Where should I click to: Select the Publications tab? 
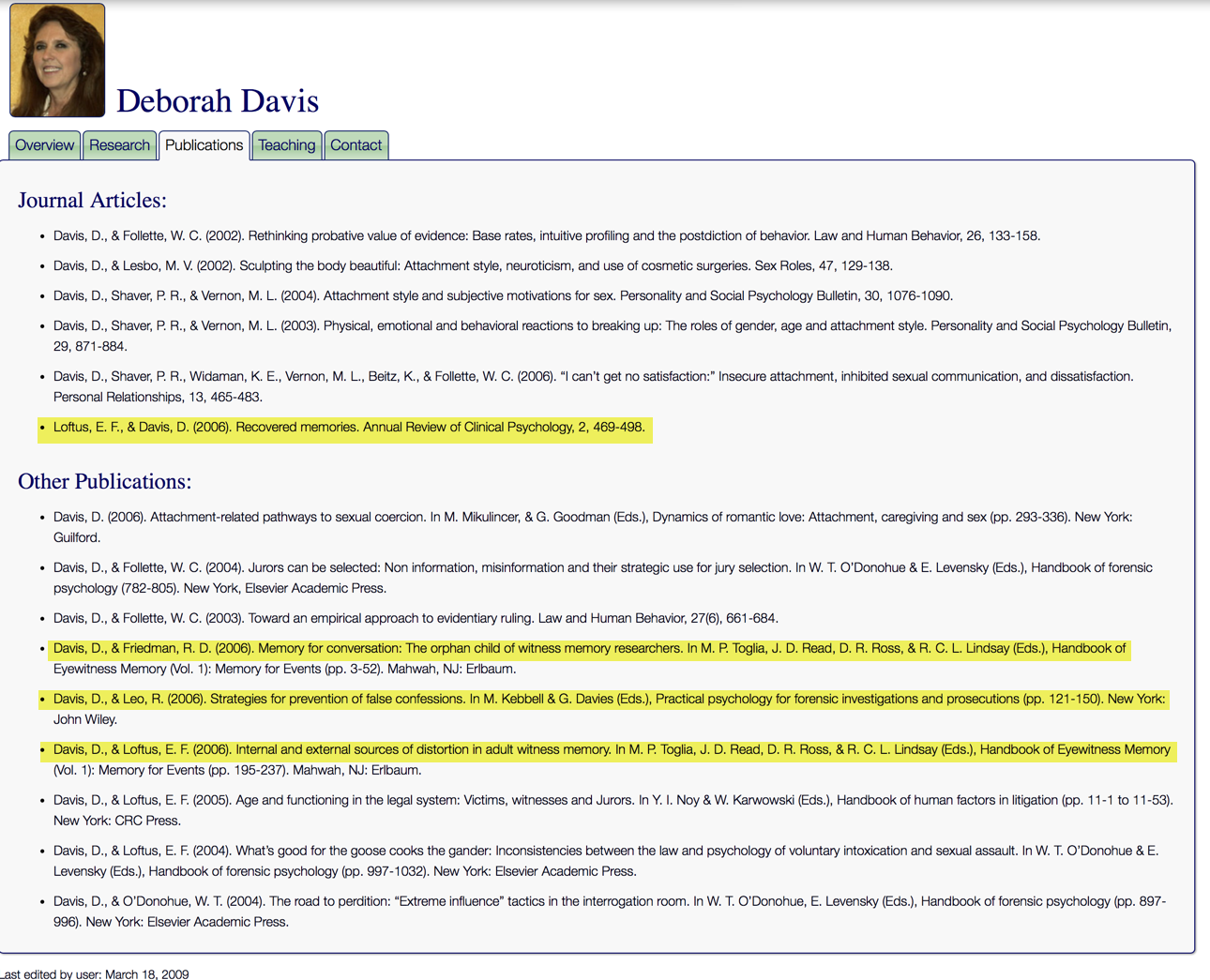tap(204, 145)
